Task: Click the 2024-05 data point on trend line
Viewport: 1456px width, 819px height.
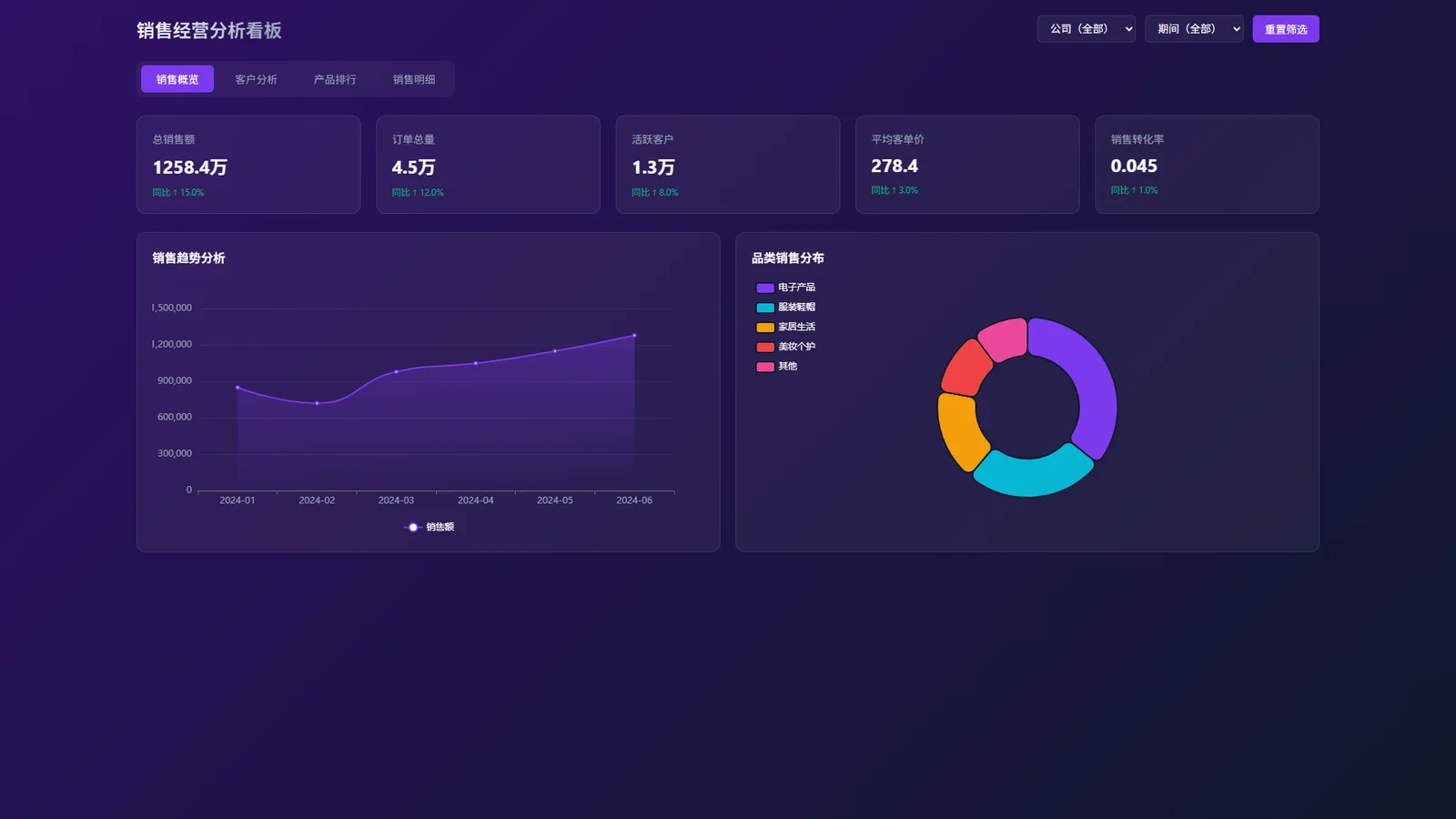Action: [x=555, y=351]
